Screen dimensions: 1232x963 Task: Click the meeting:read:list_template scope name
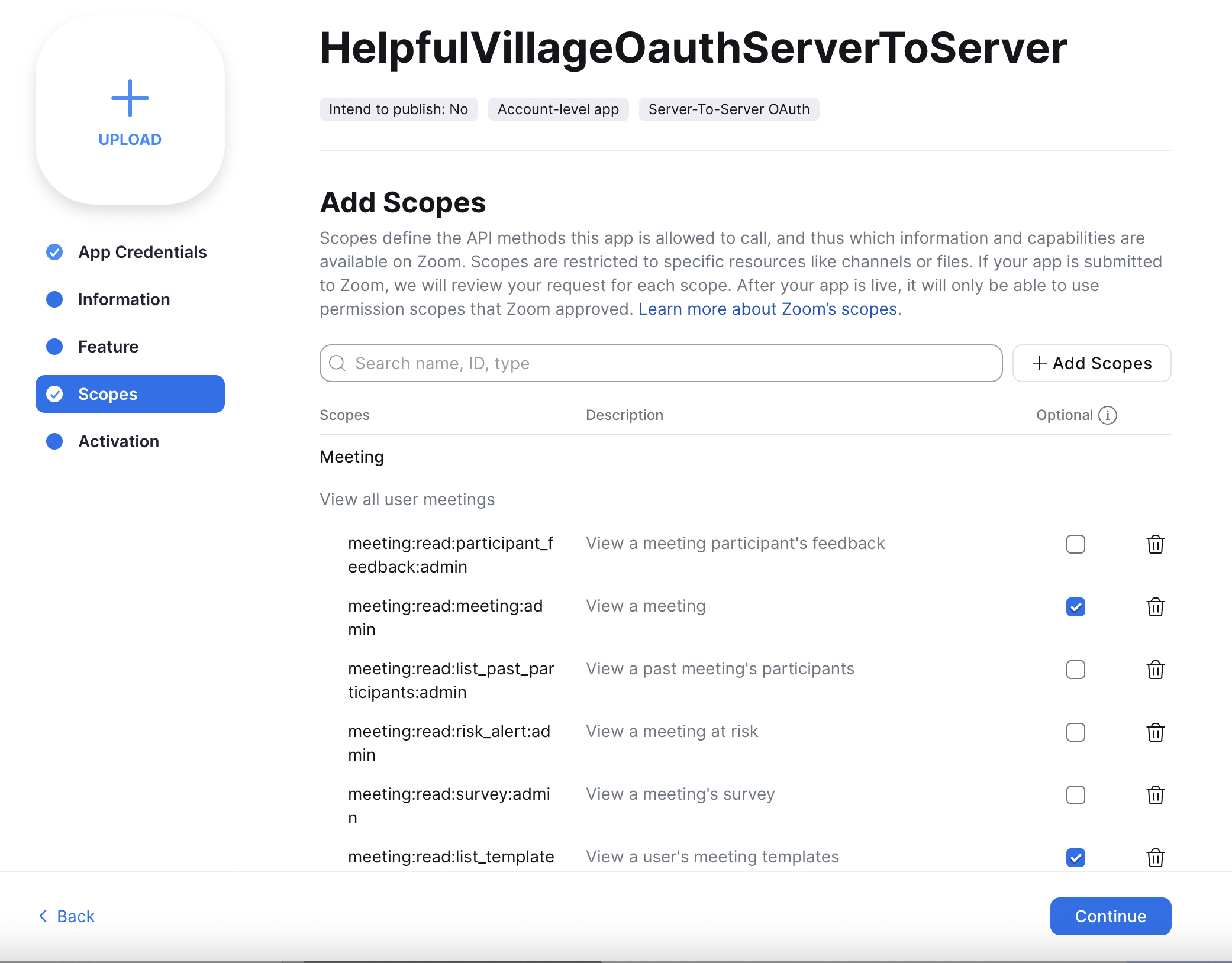[451, 857]
